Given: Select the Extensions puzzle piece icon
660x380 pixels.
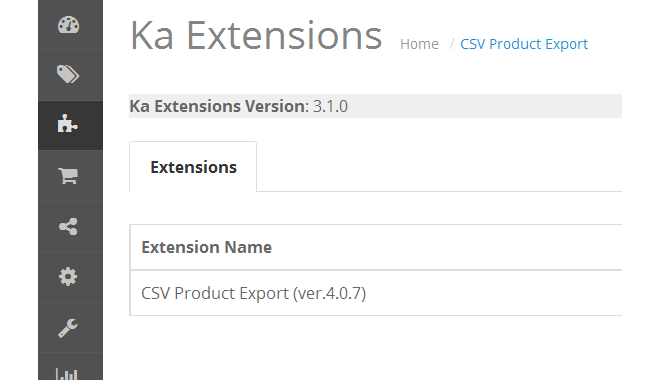Looking at the screenshot, I should click(x=67, y=124).
